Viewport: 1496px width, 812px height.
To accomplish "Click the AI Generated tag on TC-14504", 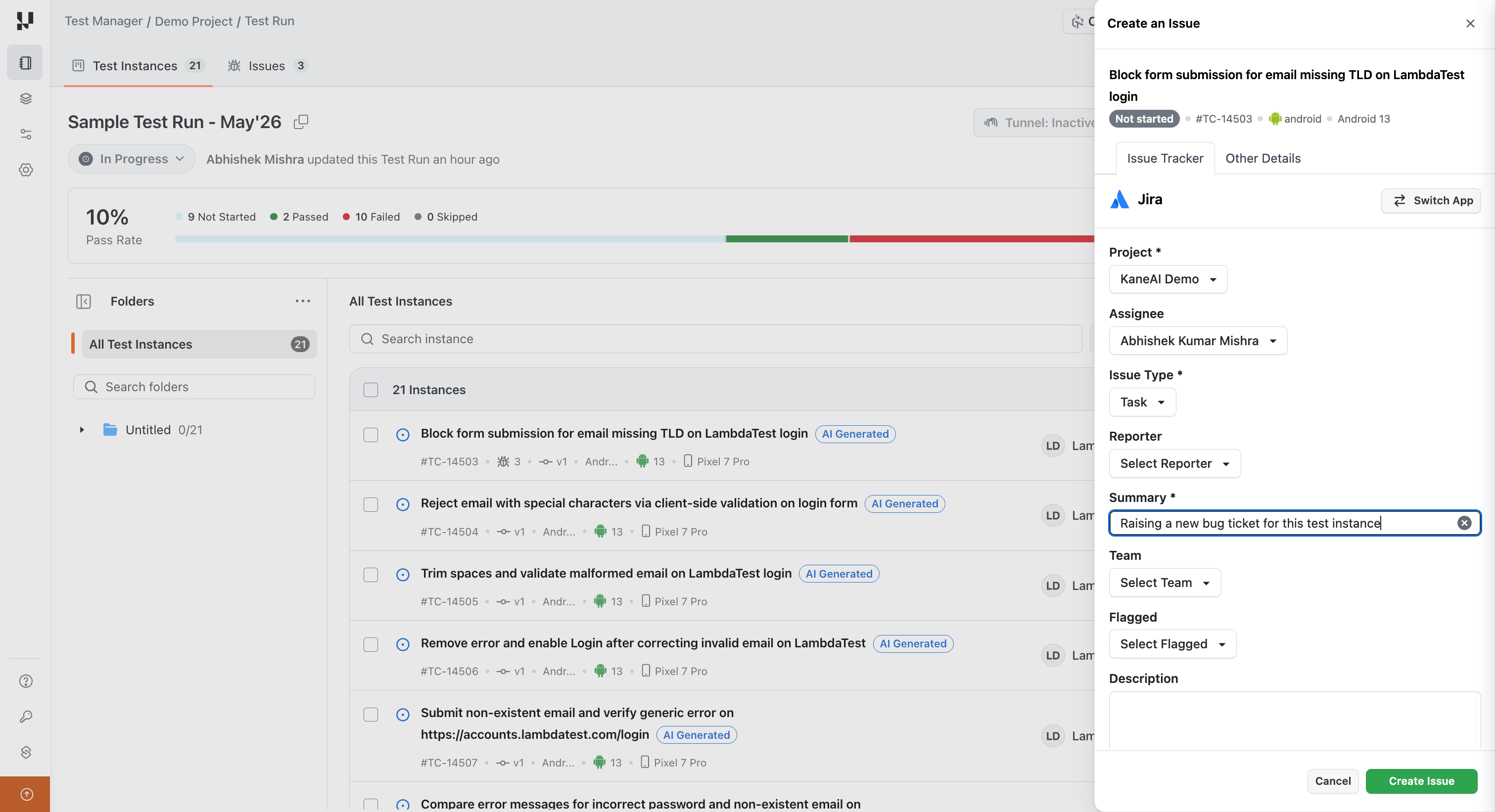I will click(x=904, y=504).
